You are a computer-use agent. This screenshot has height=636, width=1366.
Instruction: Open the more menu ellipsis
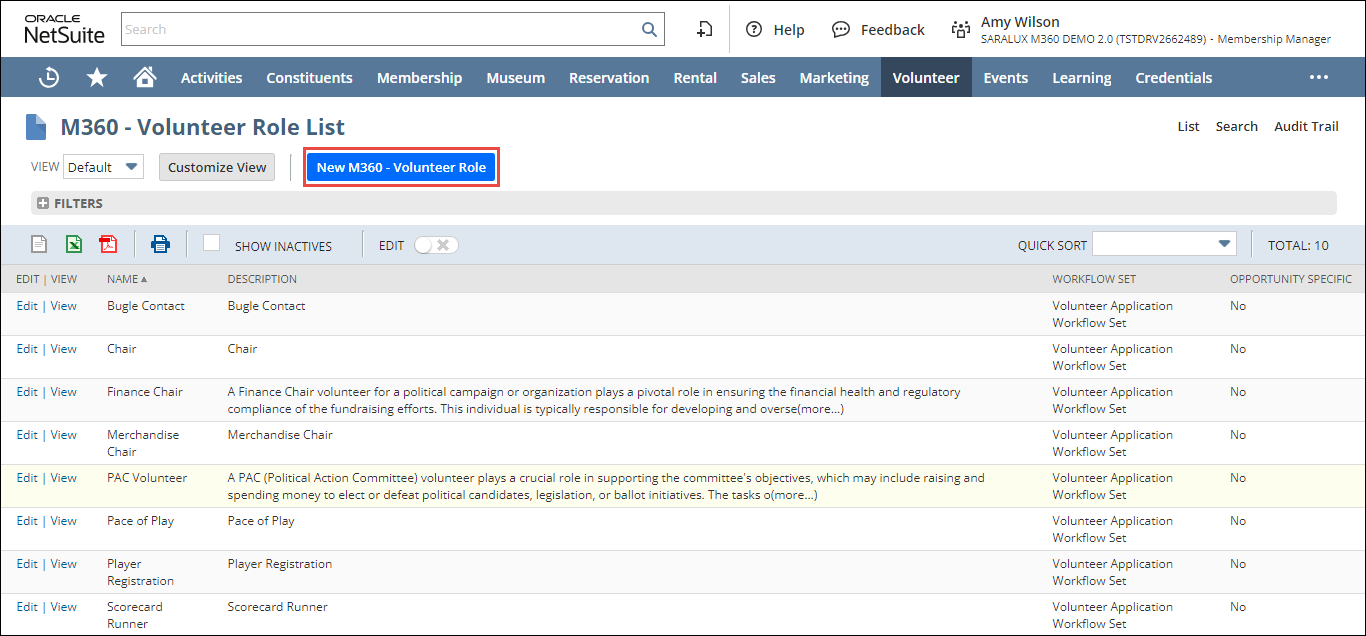tap(1319, 78)
